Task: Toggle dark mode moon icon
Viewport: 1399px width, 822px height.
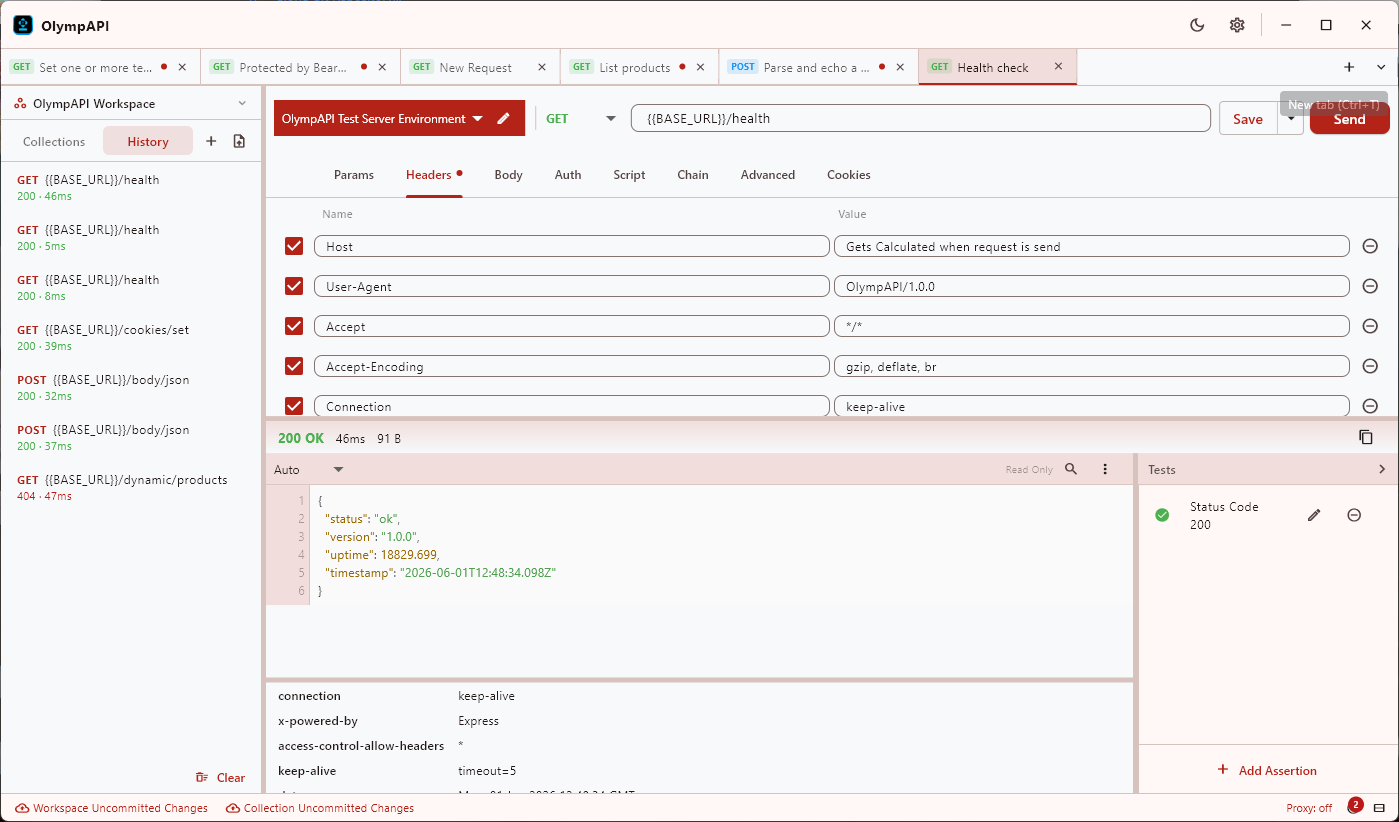Action: pyautogui.click(x=1197, y=25)
